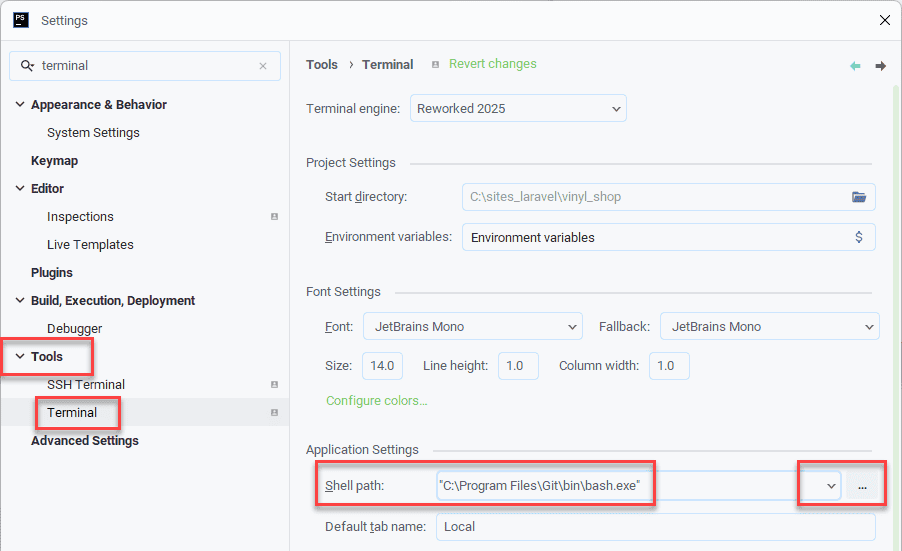Open the Keymap settings page
The image size is (902, 551).
point(54,161)
